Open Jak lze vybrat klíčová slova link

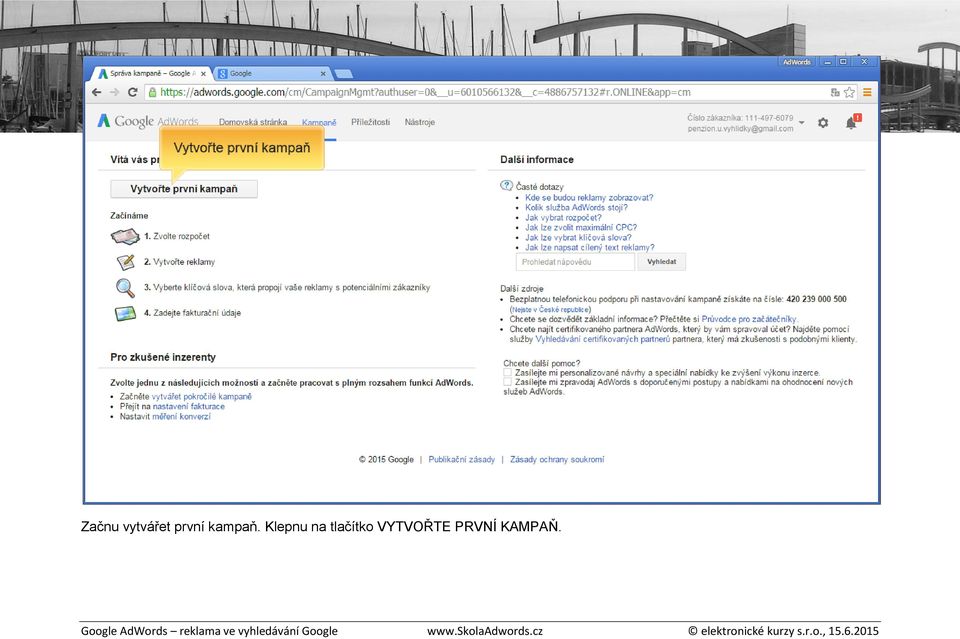pyautogui.click(x=578, y=237)
